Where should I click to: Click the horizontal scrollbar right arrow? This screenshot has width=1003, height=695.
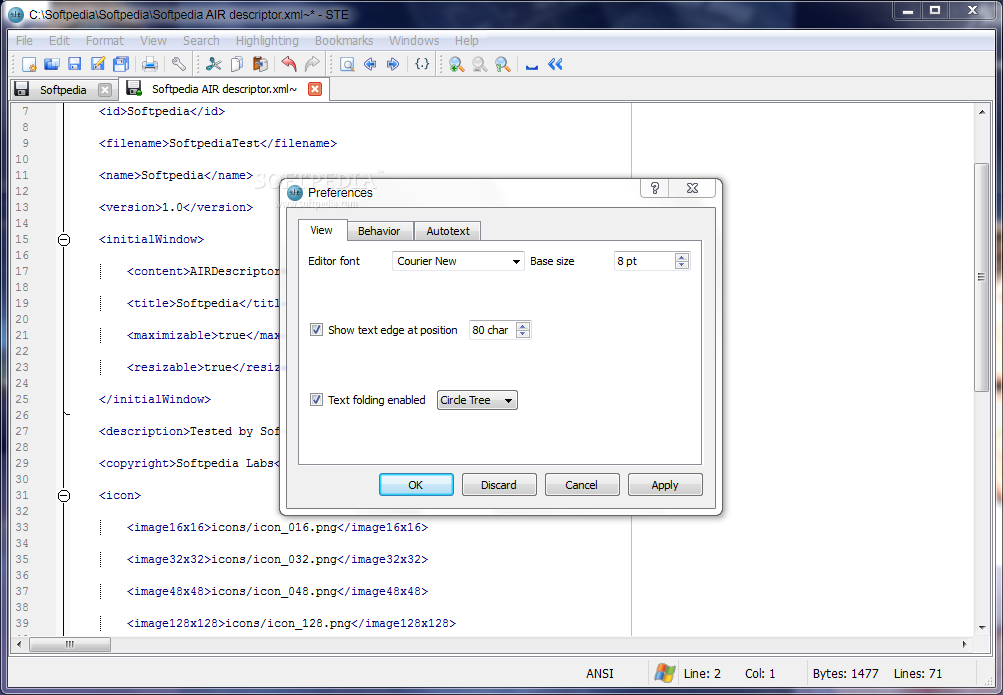coord(964,644)
